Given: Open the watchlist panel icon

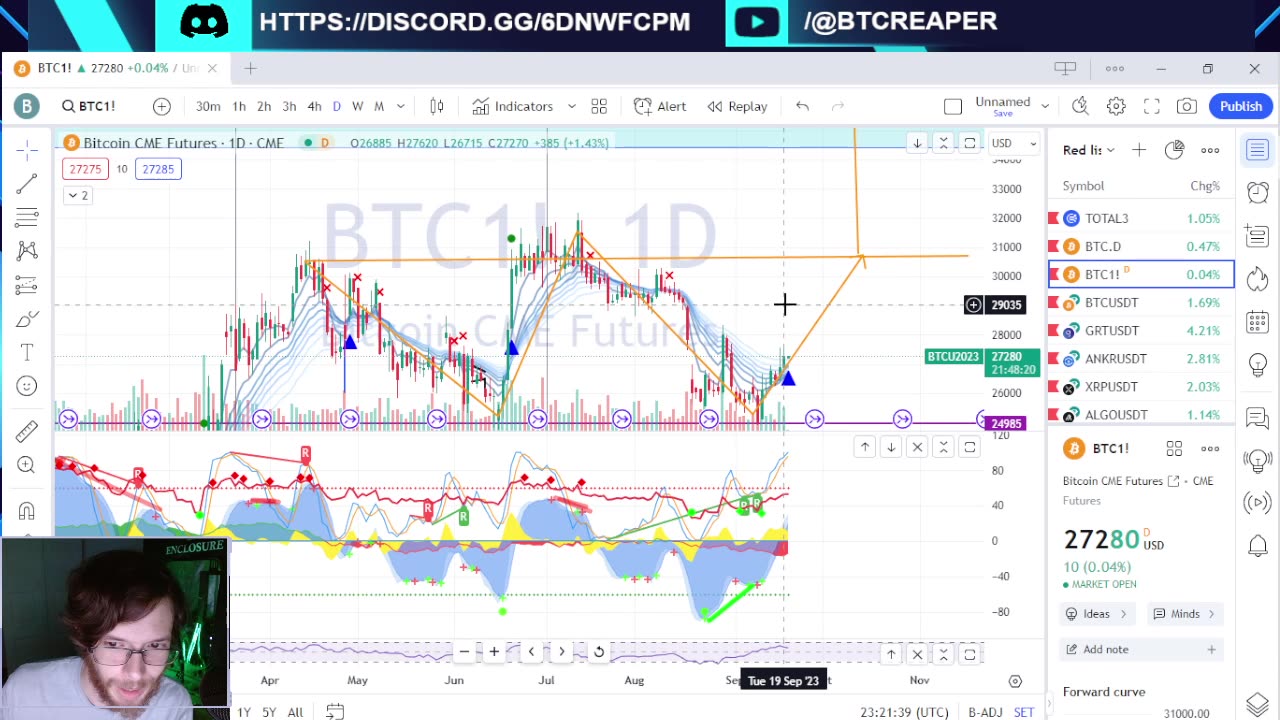Looking at the screenshot, I should click(1258, 150).
